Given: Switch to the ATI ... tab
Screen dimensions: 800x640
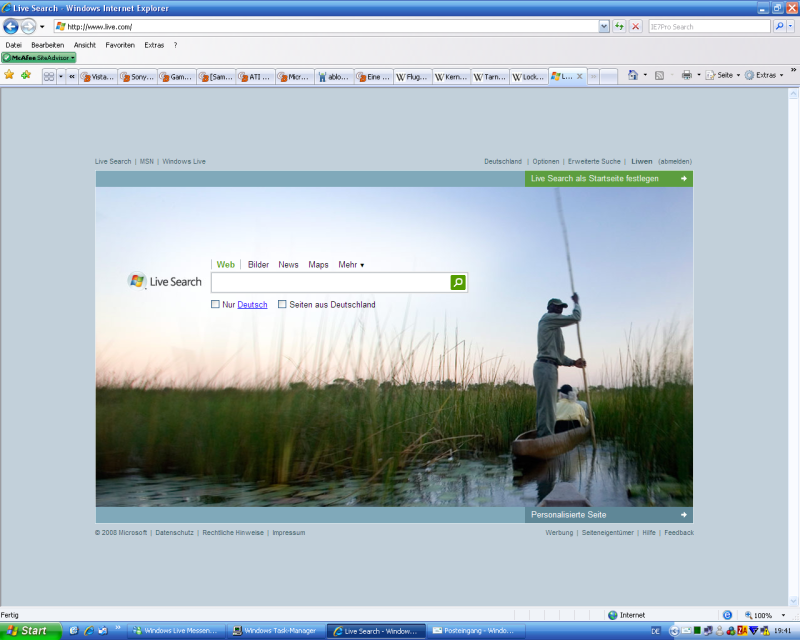Looking at the screenshot, I should point(256,77).
